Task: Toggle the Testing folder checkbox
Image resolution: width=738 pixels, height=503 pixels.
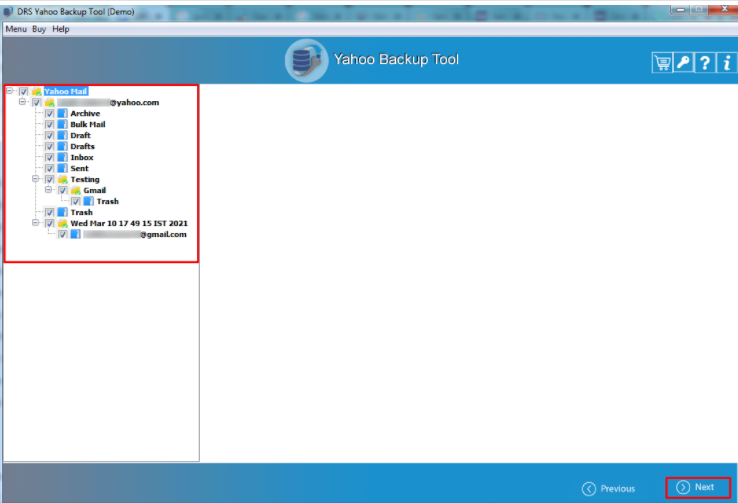Action: pyautogui.click(x=49, y=179)
